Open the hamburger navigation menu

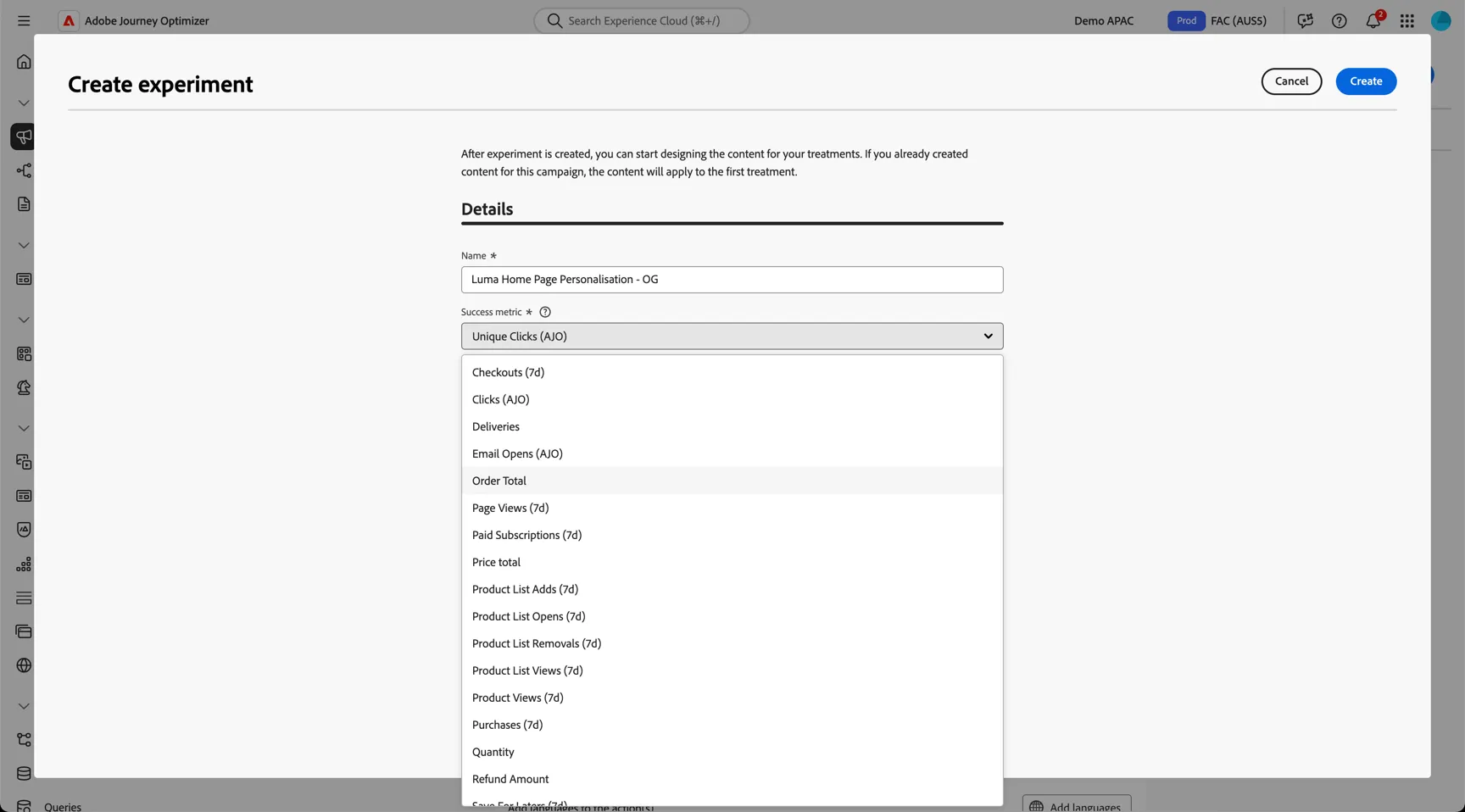24,20
